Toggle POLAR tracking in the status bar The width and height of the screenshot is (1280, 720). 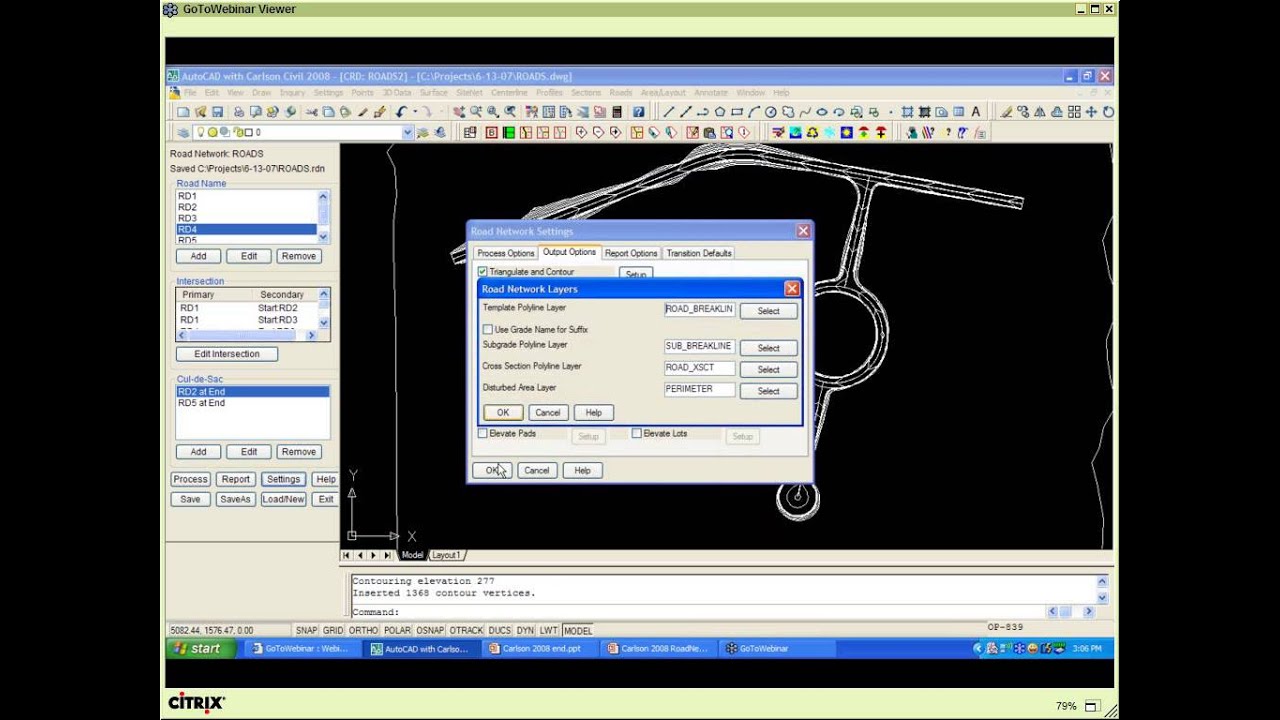(397, 631)
